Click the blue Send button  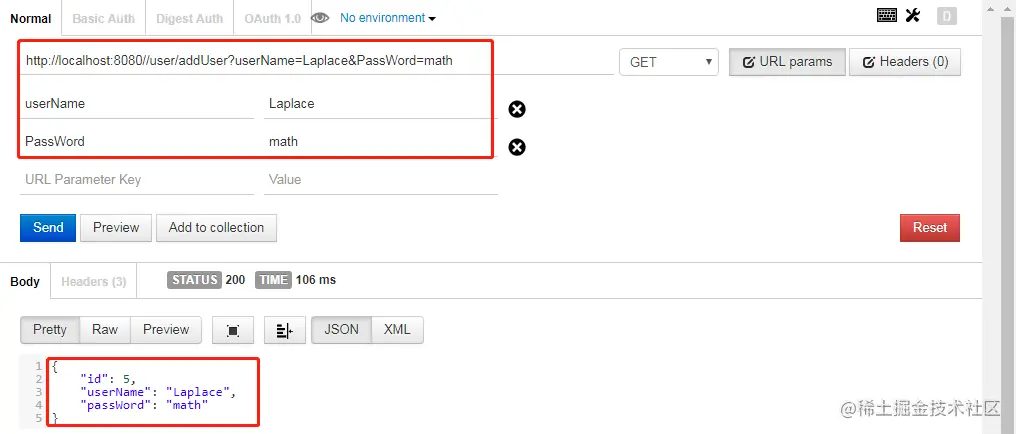[48, 228]
